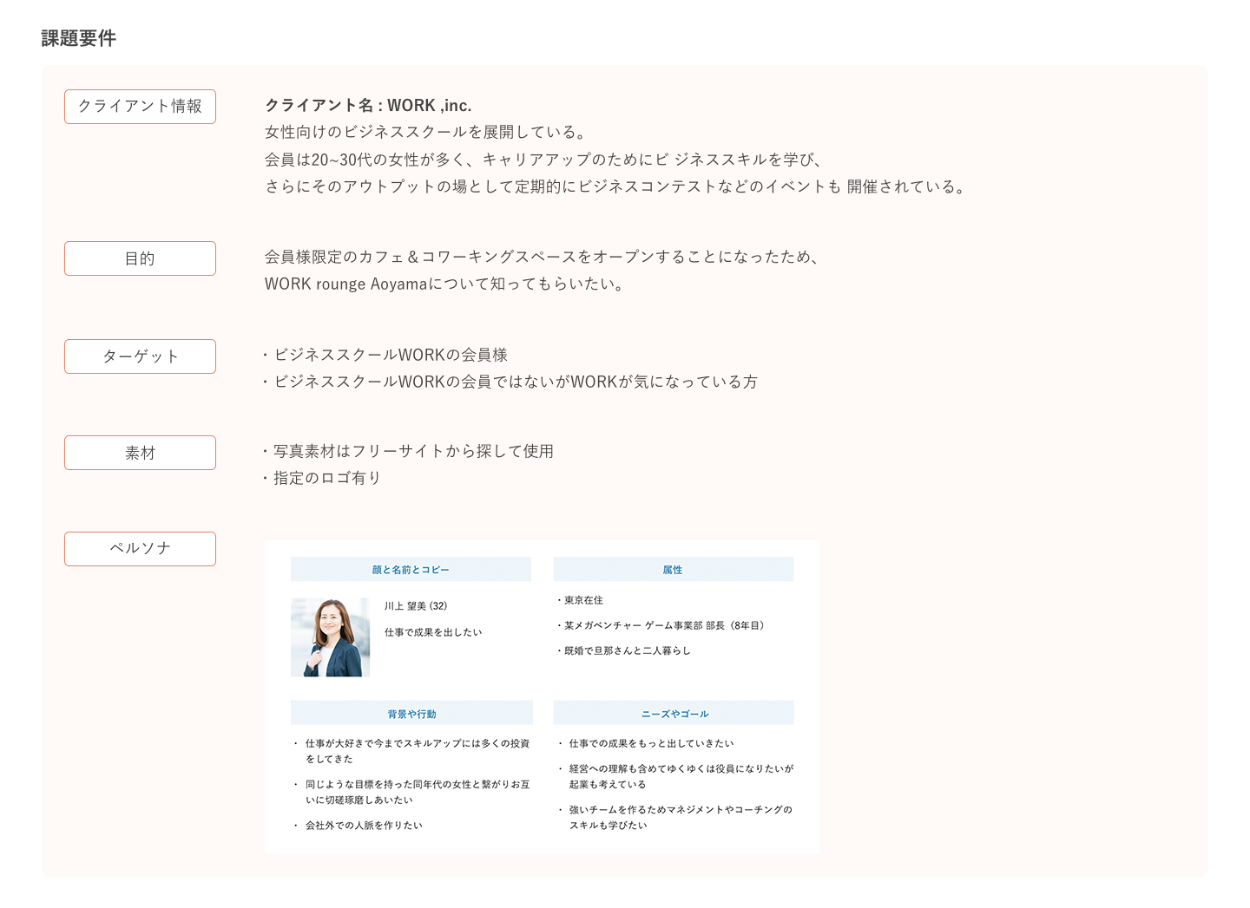The width and height of the screenshot is (1250, 908).
Task: Click the persona woman's portrait photo
Action: pyautogui.click(x=330, y=637)
